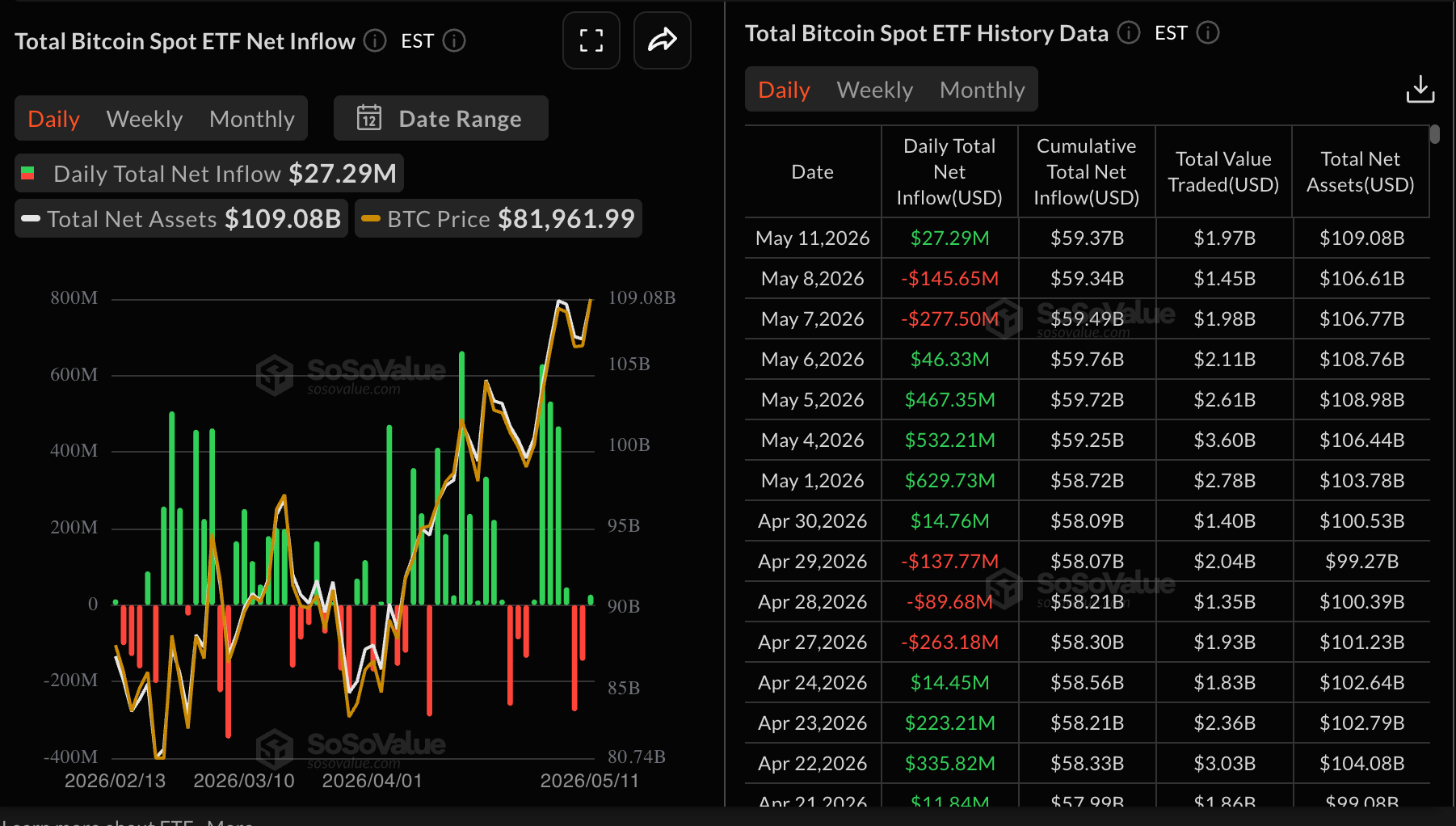Click the May 8,2026 date cell
The image size is (1456, 826).
813,278
